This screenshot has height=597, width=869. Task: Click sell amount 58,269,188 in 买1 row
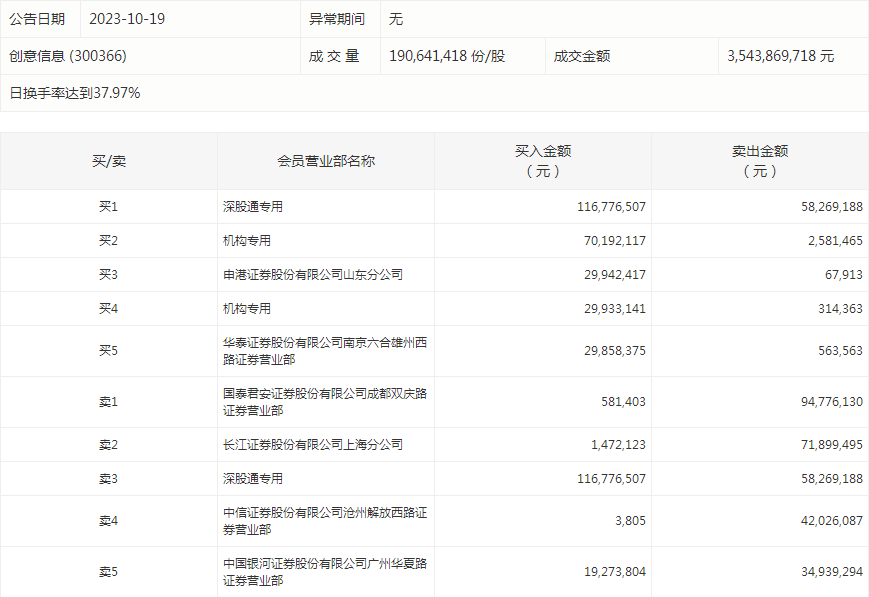click(832, 207)
